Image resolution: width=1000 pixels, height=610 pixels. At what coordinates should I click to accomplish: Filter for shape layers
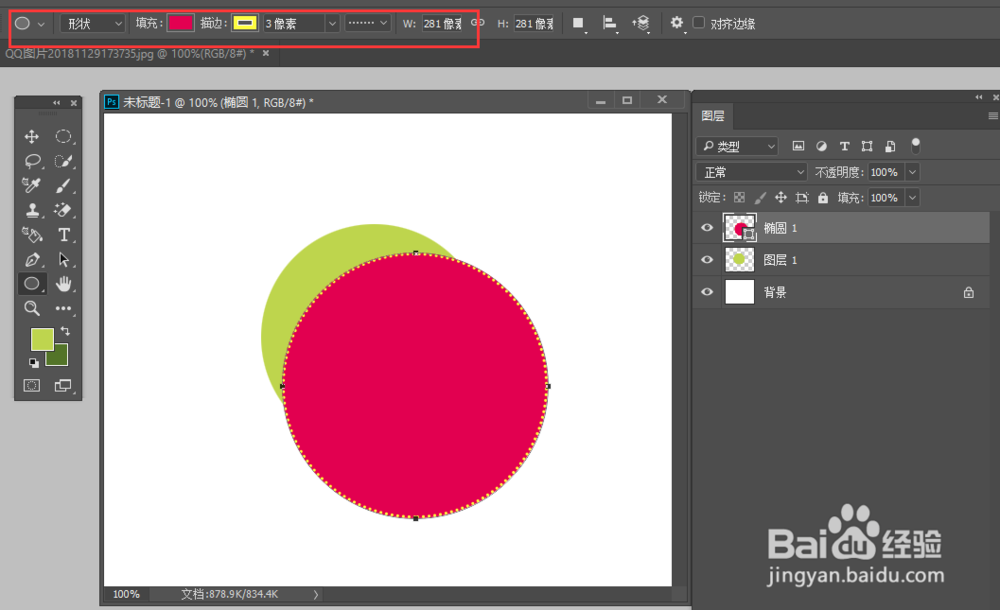867,146
